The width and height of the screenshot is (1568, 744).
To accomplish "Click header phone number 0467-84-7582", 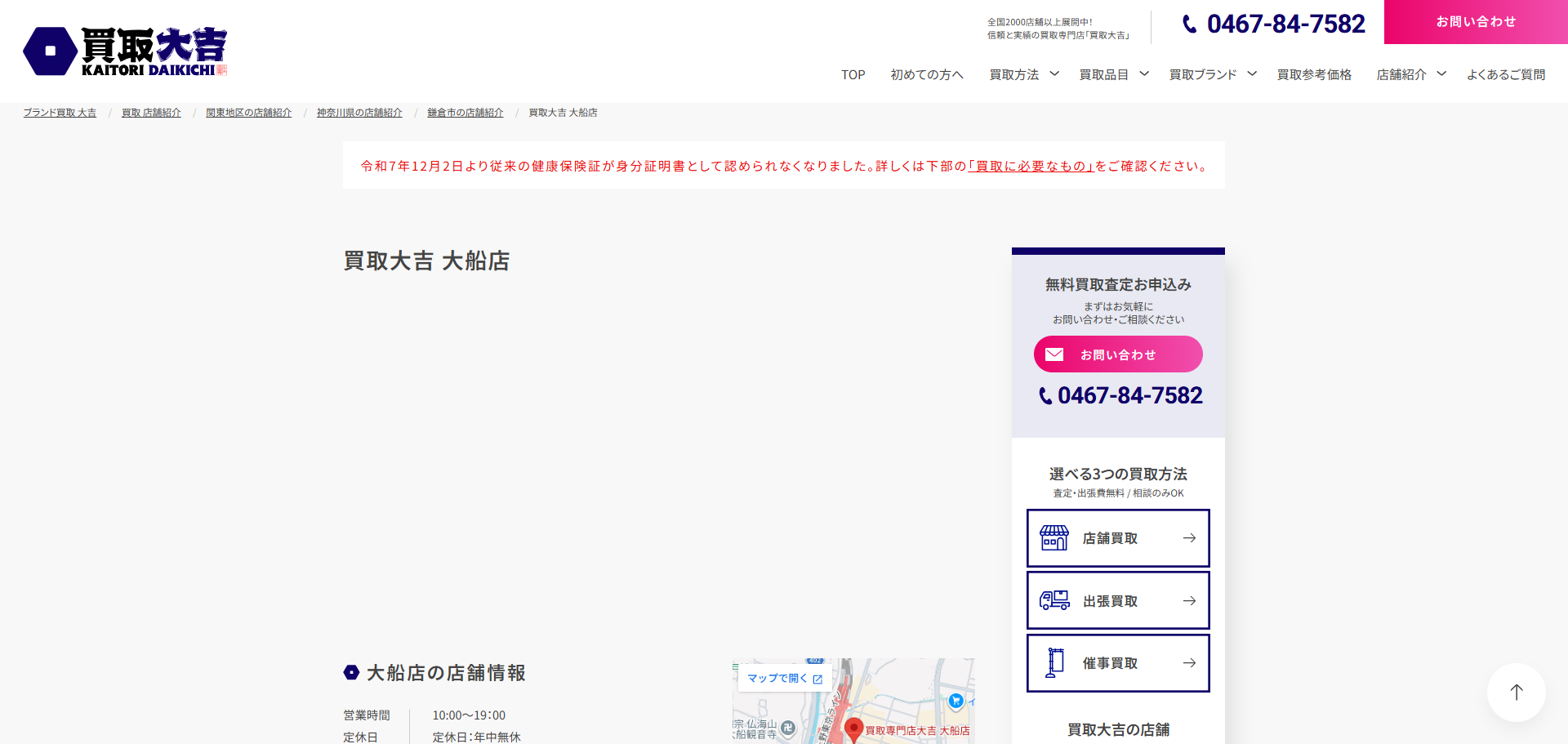I will 1286,24.
